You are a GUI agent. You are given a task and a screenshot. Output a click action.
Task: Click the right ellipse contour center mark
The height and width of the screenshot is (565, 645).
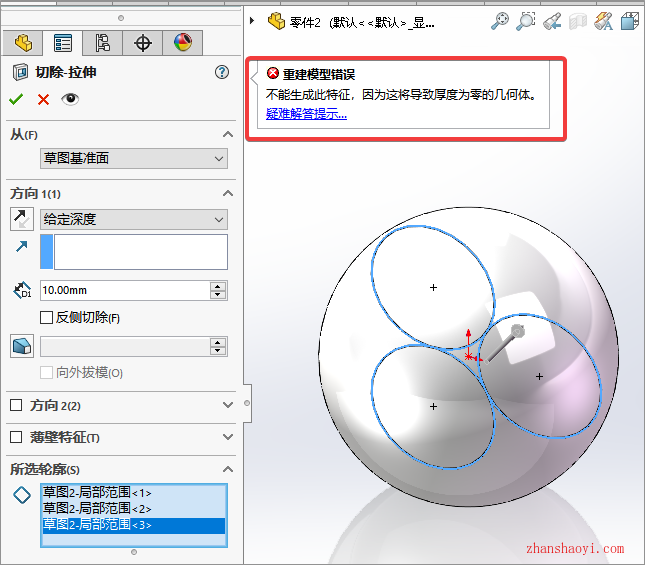click(539, 376)
